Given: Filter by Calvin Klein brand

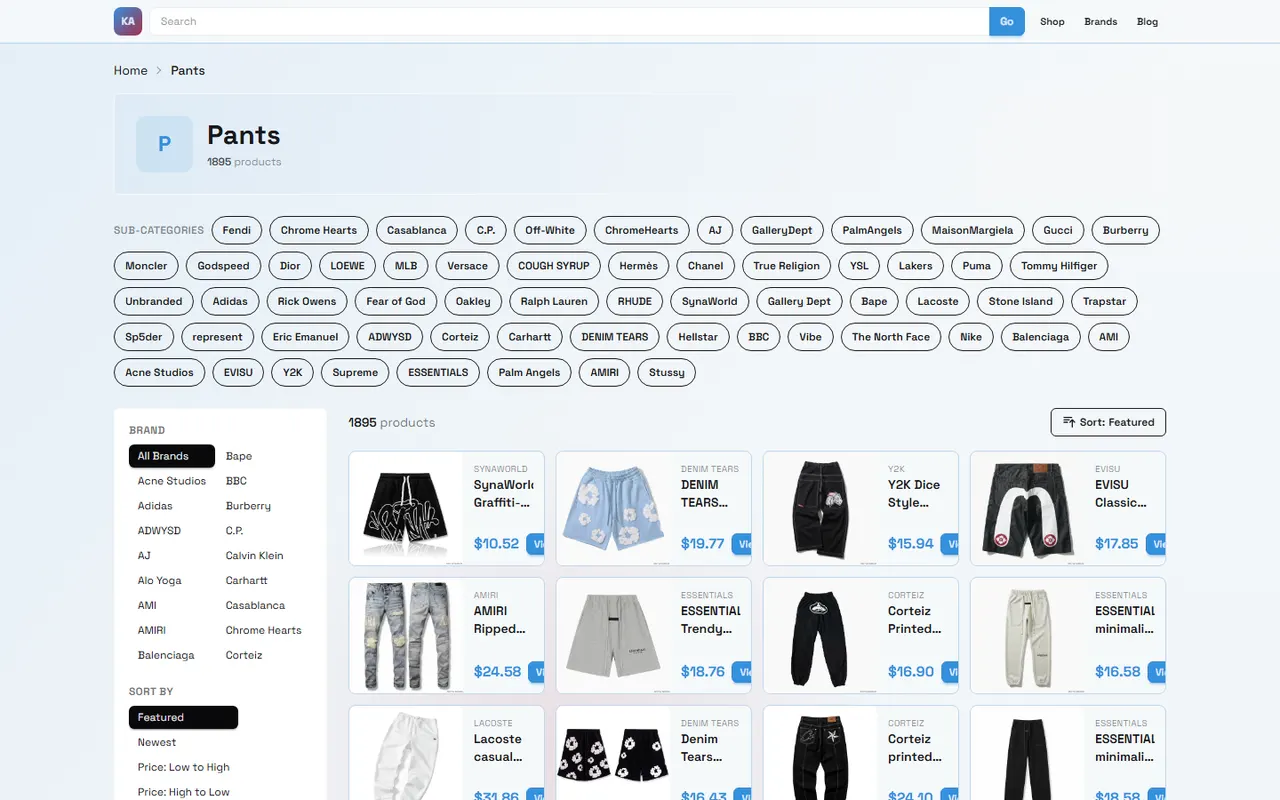Looking at the screenshot, I should coord(255,556).
